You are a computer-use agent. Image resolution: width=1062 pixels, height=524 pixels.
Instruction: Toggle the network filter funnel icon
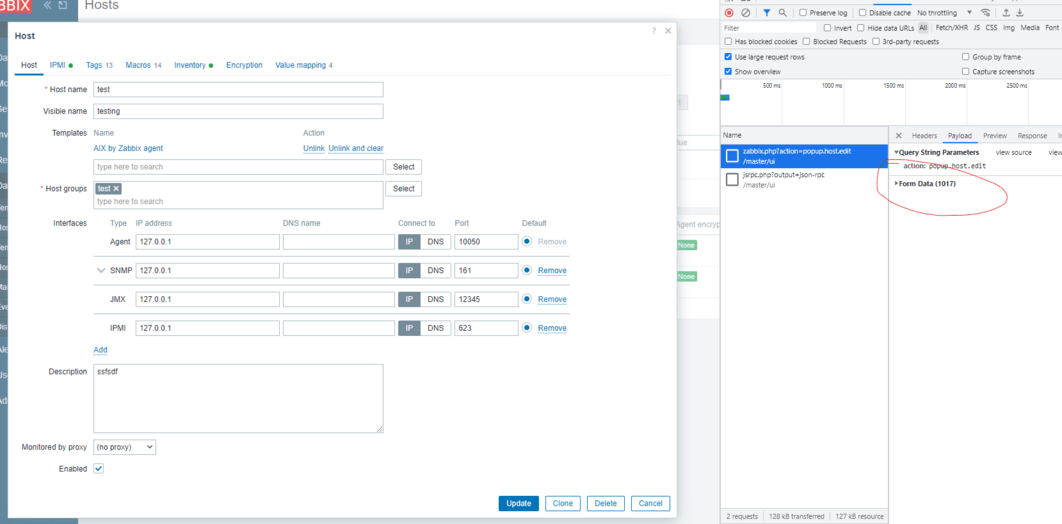(x=767, y=13)
